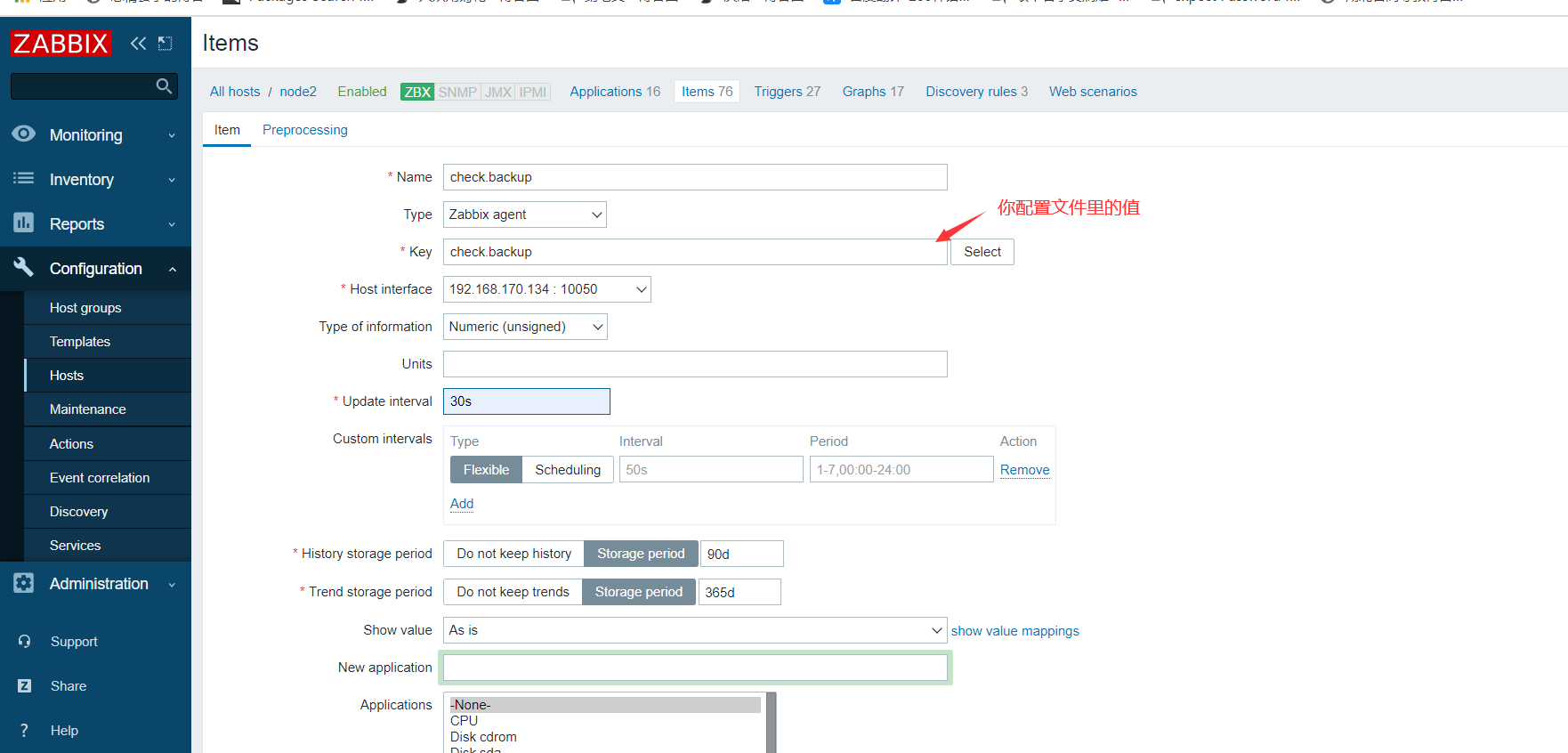Screen dimensions: 1568x753
Task: Click the search magnifier icon
Action: click(164, 86)
